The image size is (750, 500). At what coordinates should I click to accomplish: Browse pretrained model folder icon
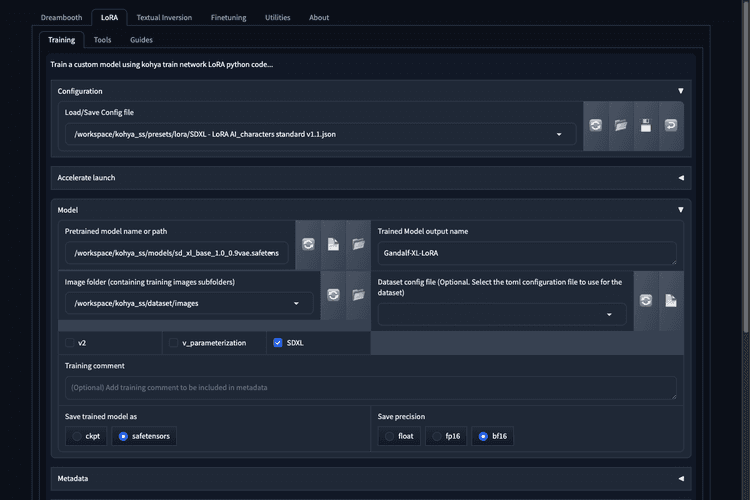point(357,244)
